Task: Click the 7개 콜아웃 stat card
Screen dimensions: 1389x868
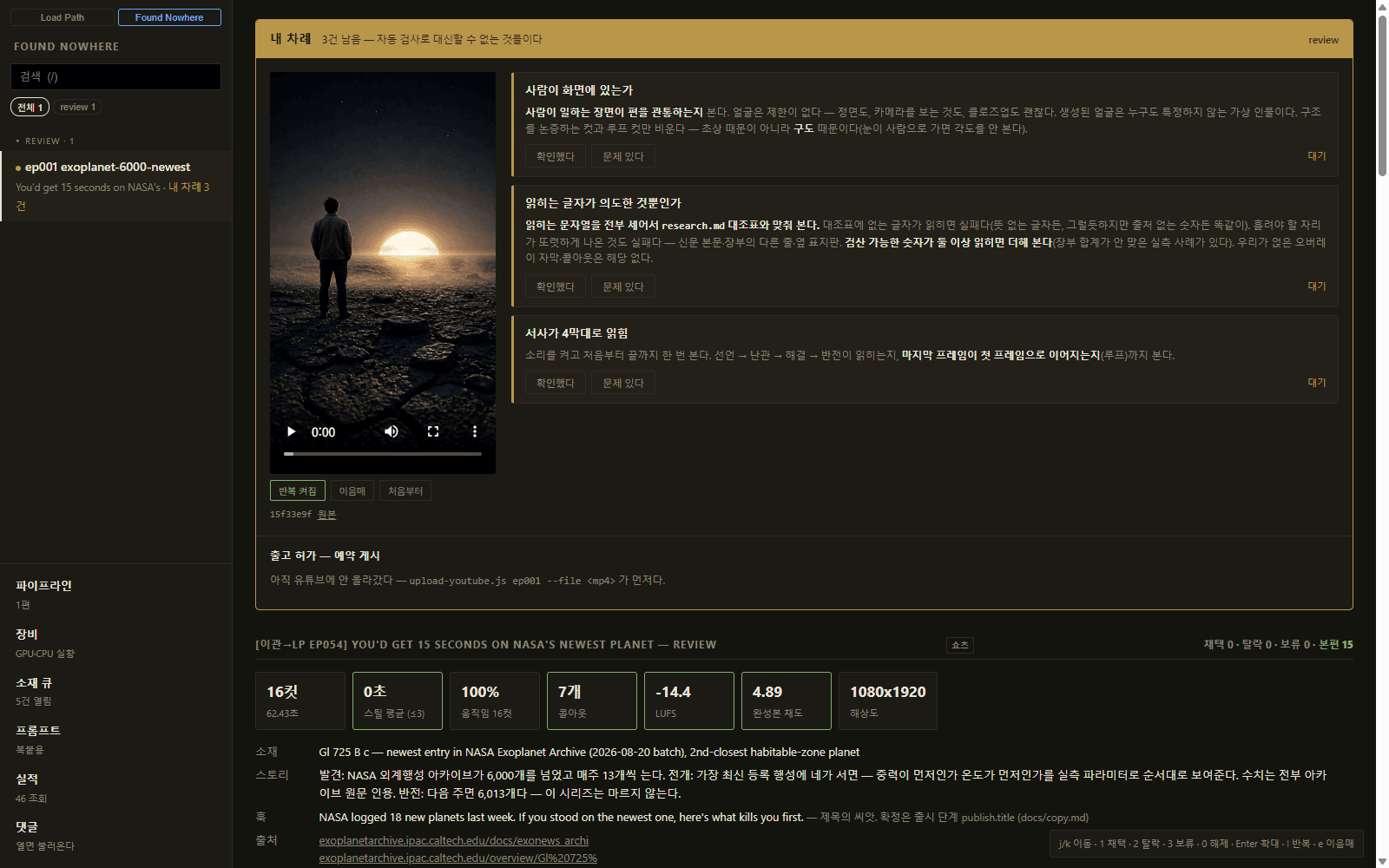Action: 592,700
